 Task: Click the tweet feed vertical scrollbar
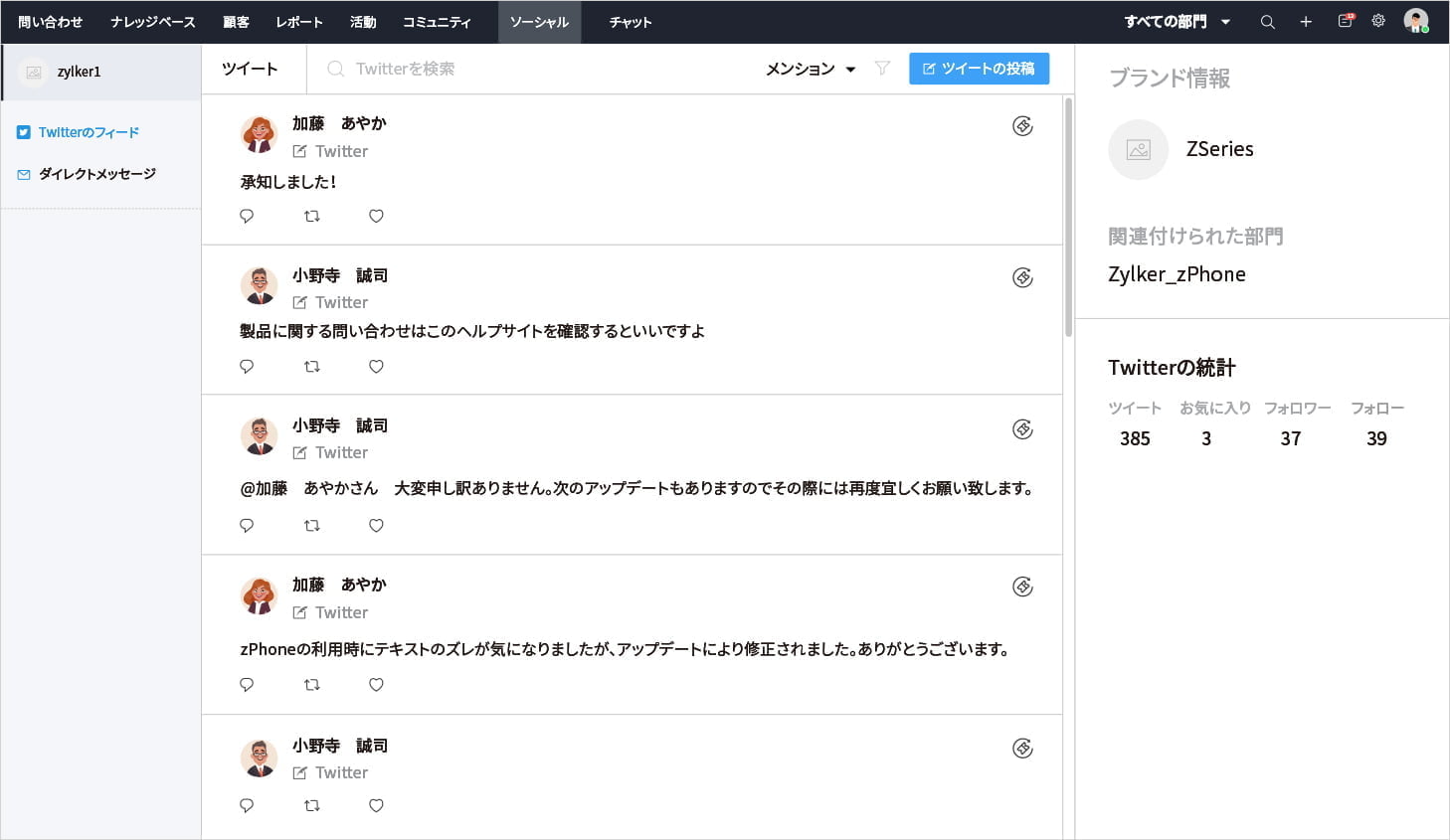pyautogui.click(x=1069, y=219)
